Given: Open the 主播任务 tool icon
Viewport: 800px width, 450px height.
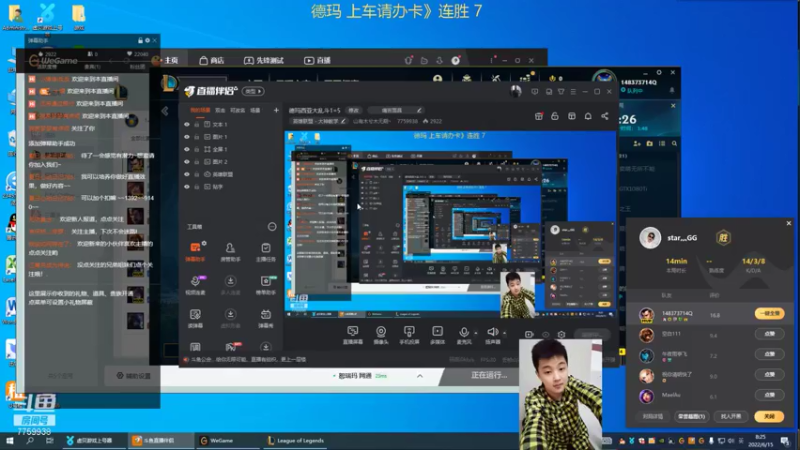Looking at the screenshot, I should pos(265,252).
